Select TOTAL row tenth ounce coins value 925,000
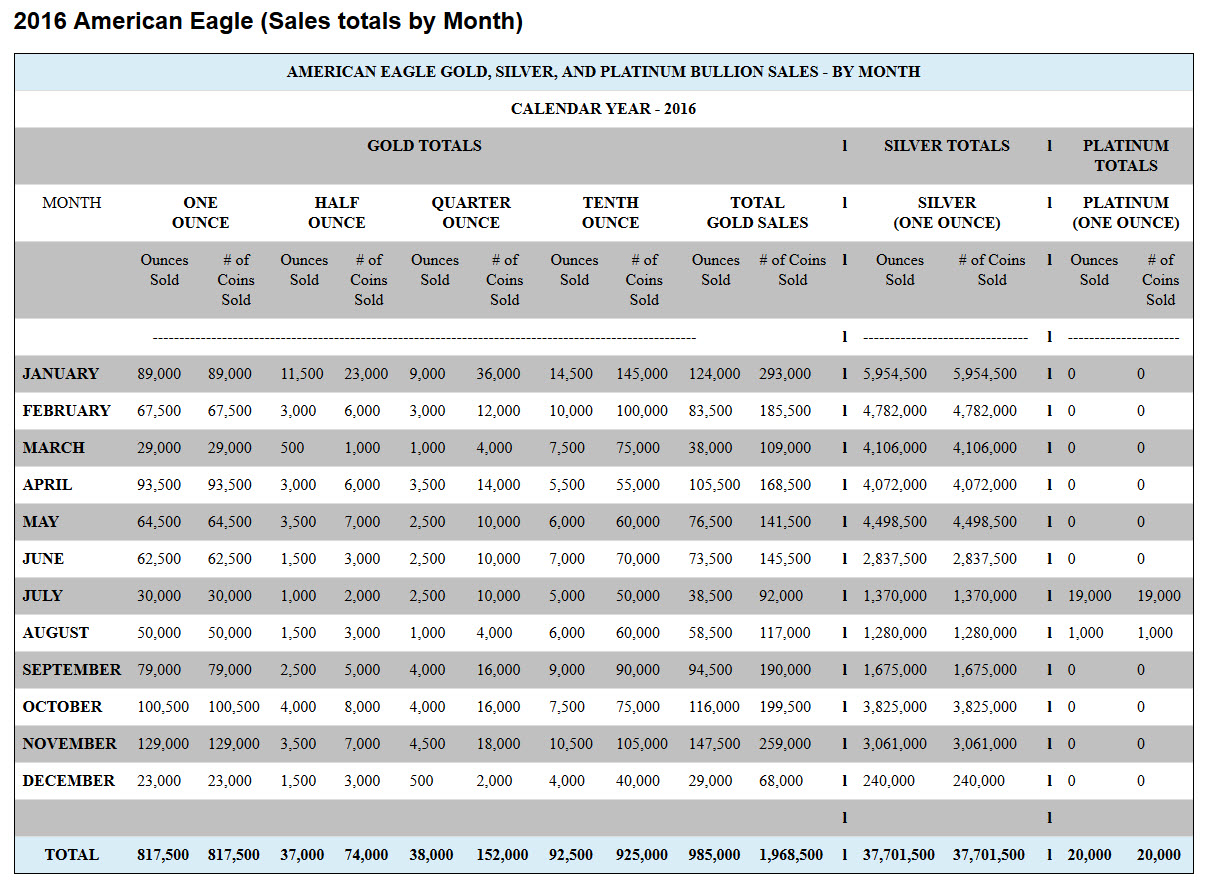The width and height of the screenshot is (1206, 883). pos(642,855)
